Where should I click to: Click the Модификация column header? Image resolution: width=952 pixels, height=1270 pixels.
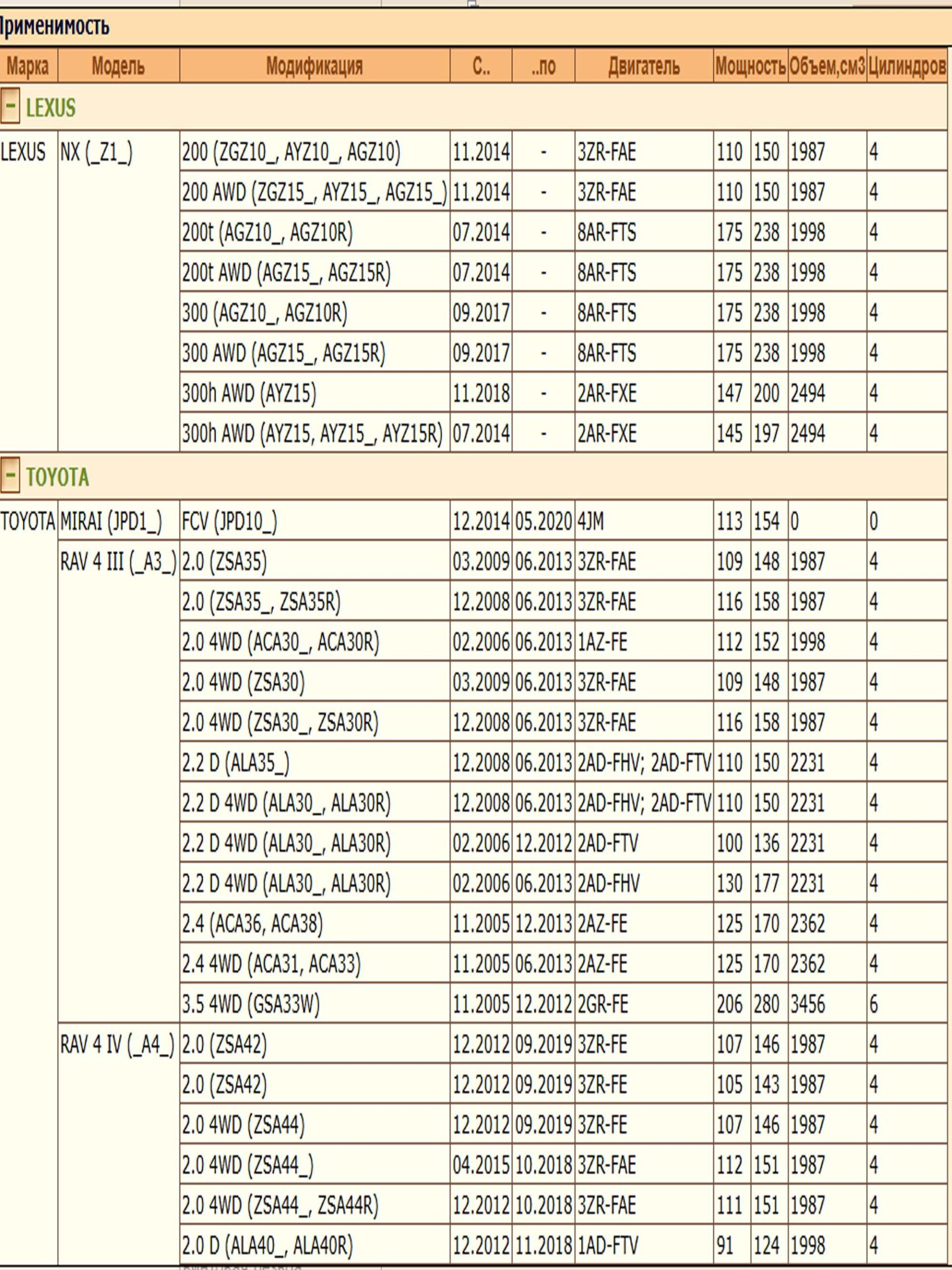[x=314, y=66]
